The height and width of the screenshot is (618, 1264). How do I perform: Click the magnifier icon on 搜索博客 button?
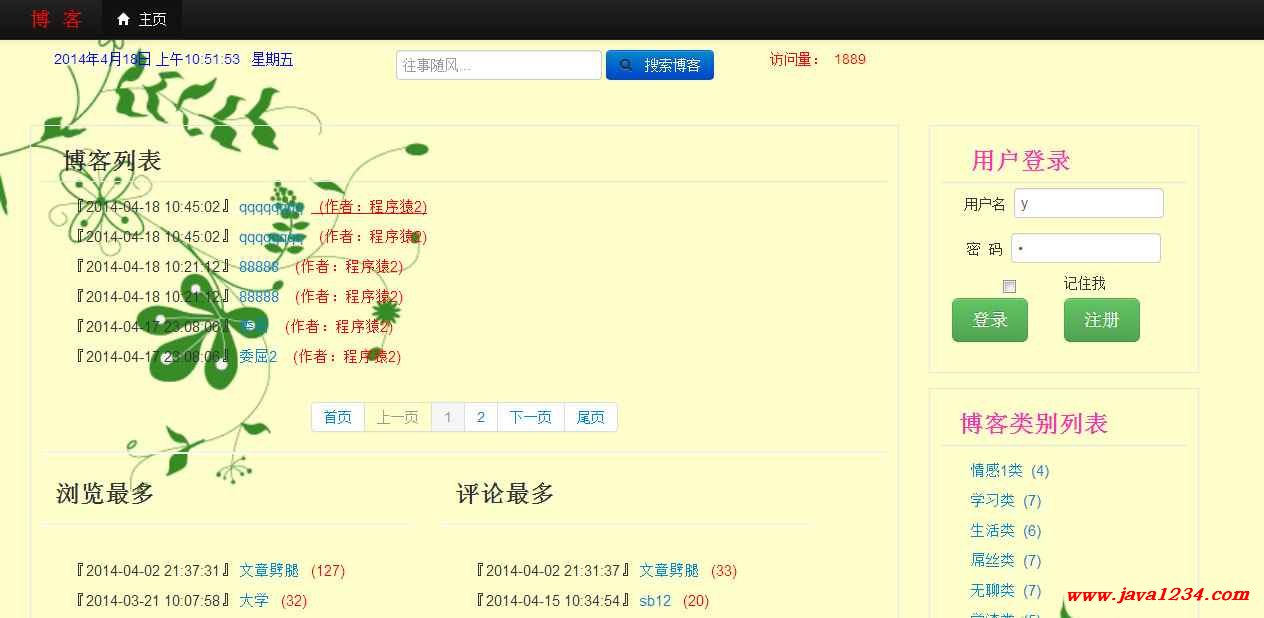(x=625, y=64)
